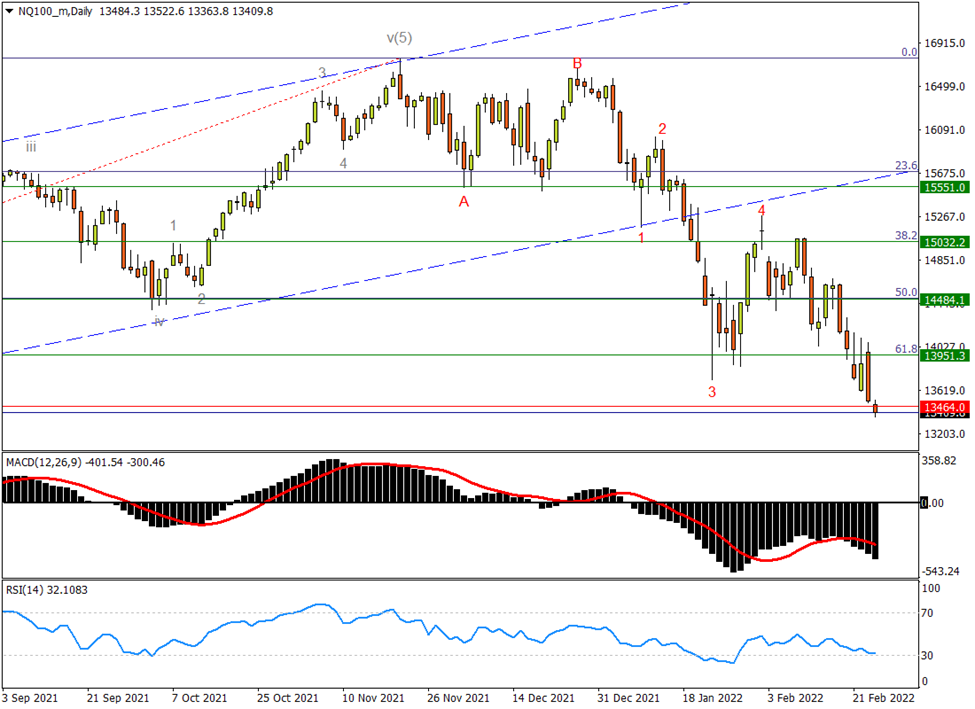
Task: Click 16915.0 on the price axis
Action: pos(945,44)
